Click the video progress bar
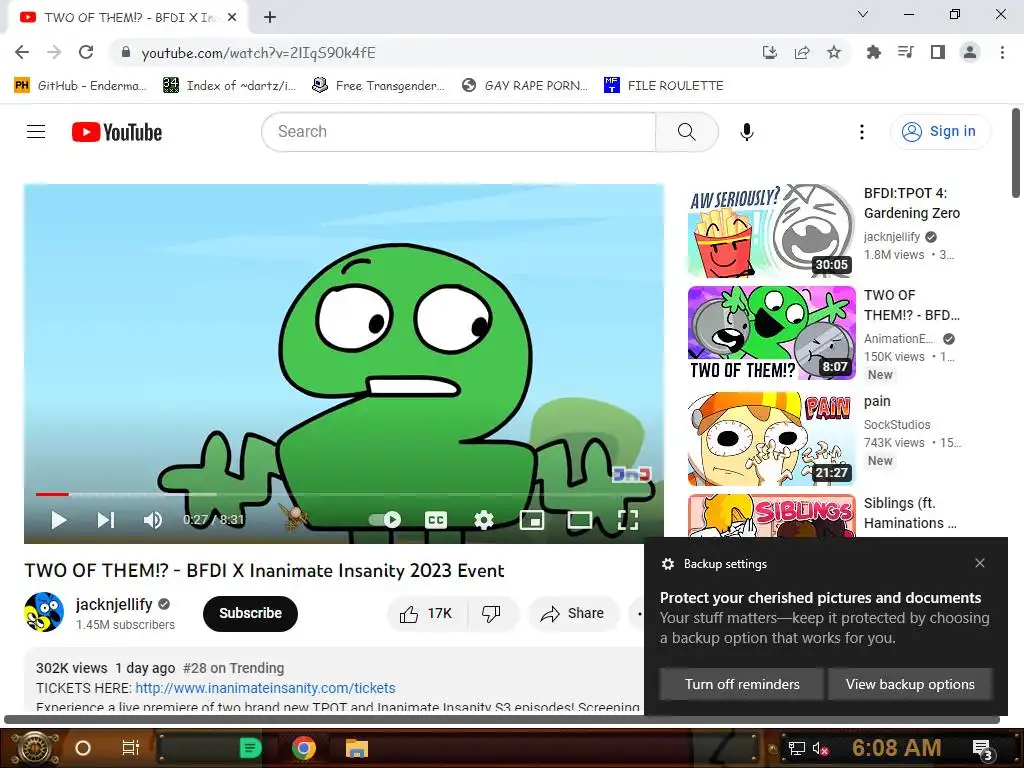The image size is (1024, 768). point(344,494)
